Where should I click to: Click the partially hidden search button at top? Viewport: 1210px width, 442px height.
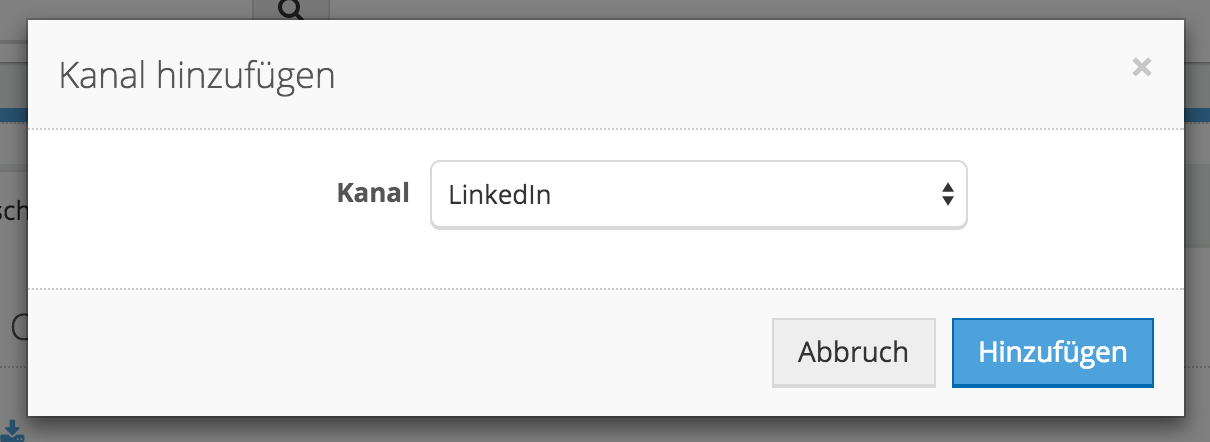click(x=290, y=10)
